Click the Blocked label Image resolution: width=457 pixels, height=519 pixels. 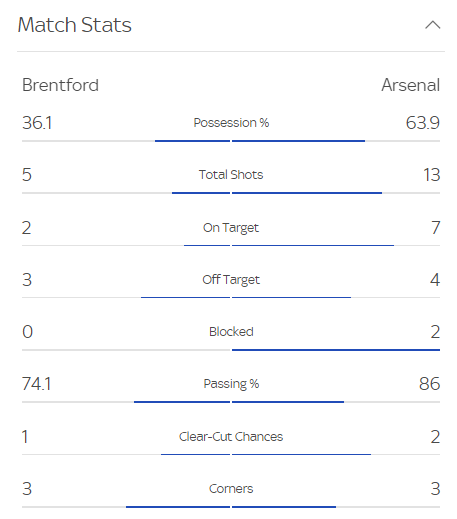click(231, 332)
